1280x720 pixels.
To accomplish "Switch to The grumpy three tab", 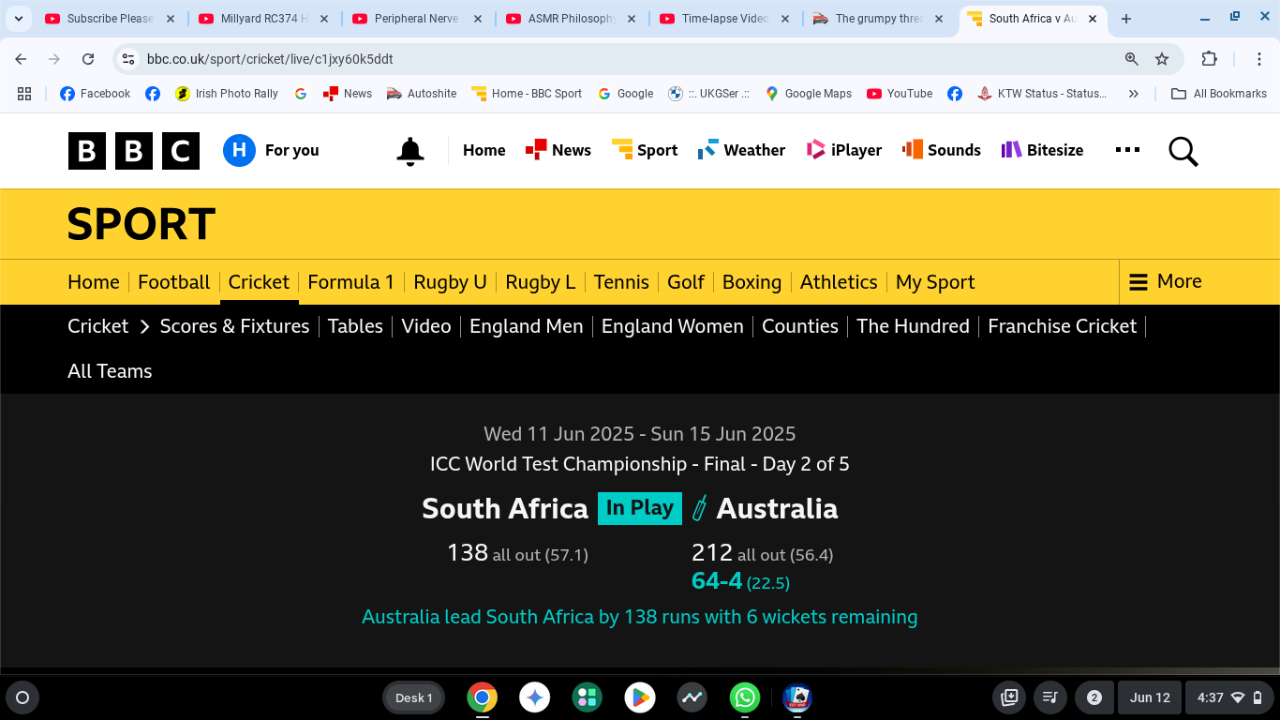I will [880, 19].
